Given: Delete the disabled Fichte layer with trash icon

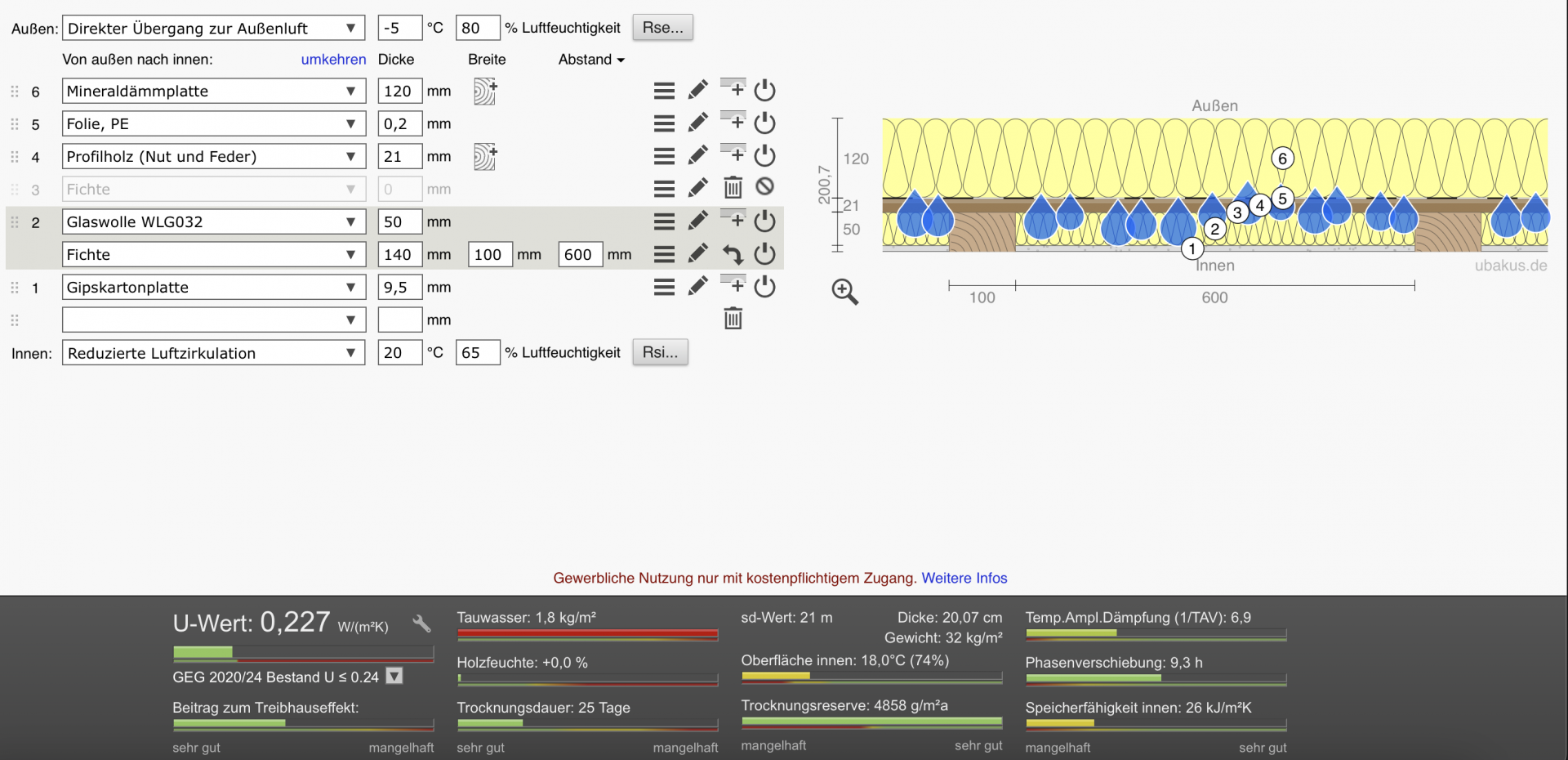Looking at the screenshot, I should coord(733,189).
